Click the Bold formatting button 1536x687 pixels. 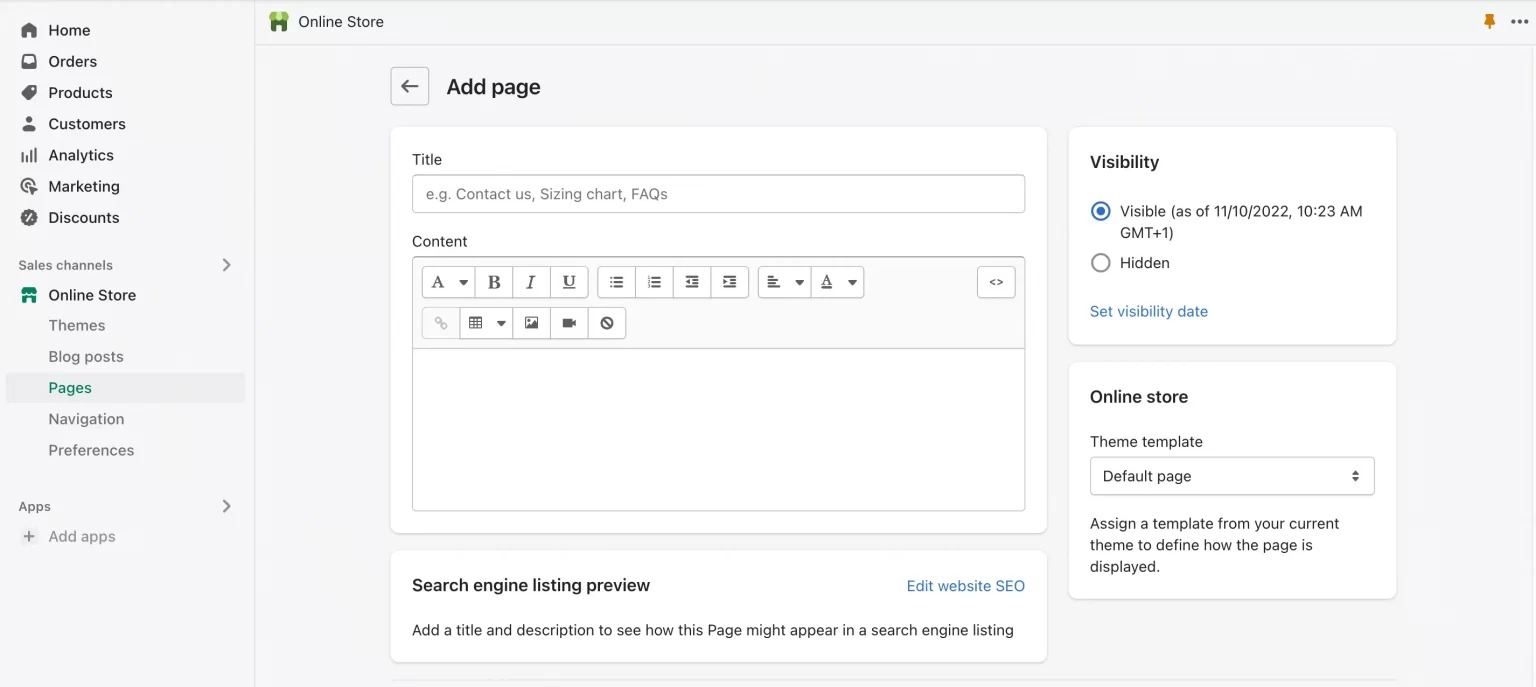tap(494, 282)
